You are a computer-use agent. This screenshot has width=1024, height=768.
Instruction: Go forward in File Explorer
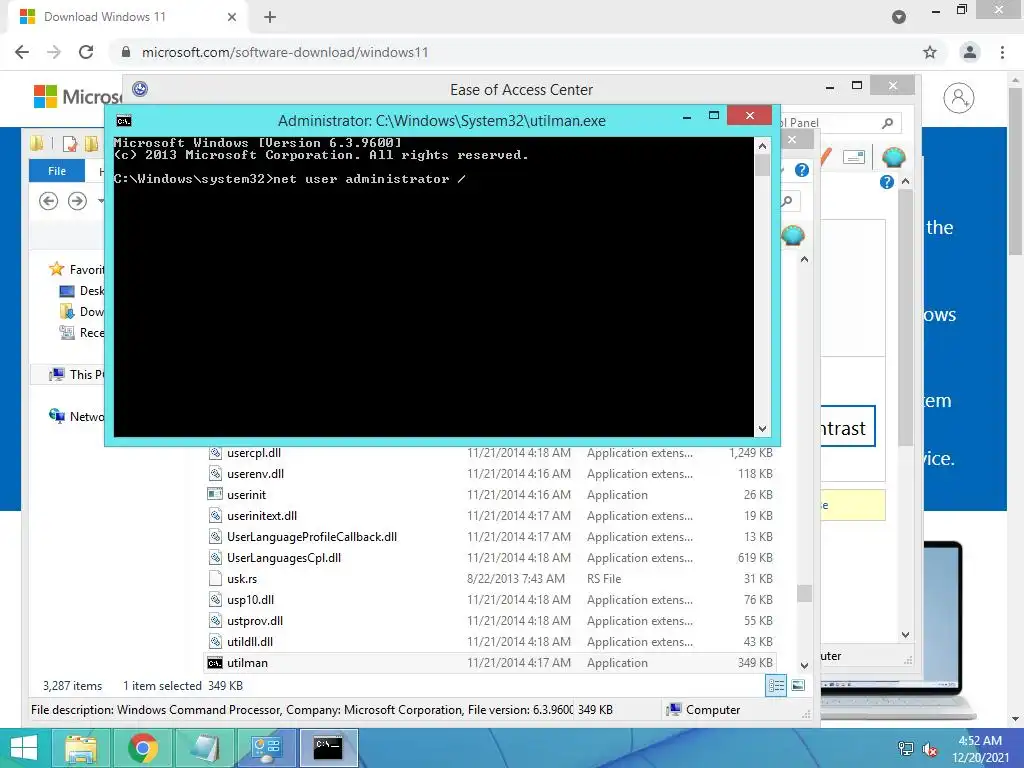tap(78, 201)
